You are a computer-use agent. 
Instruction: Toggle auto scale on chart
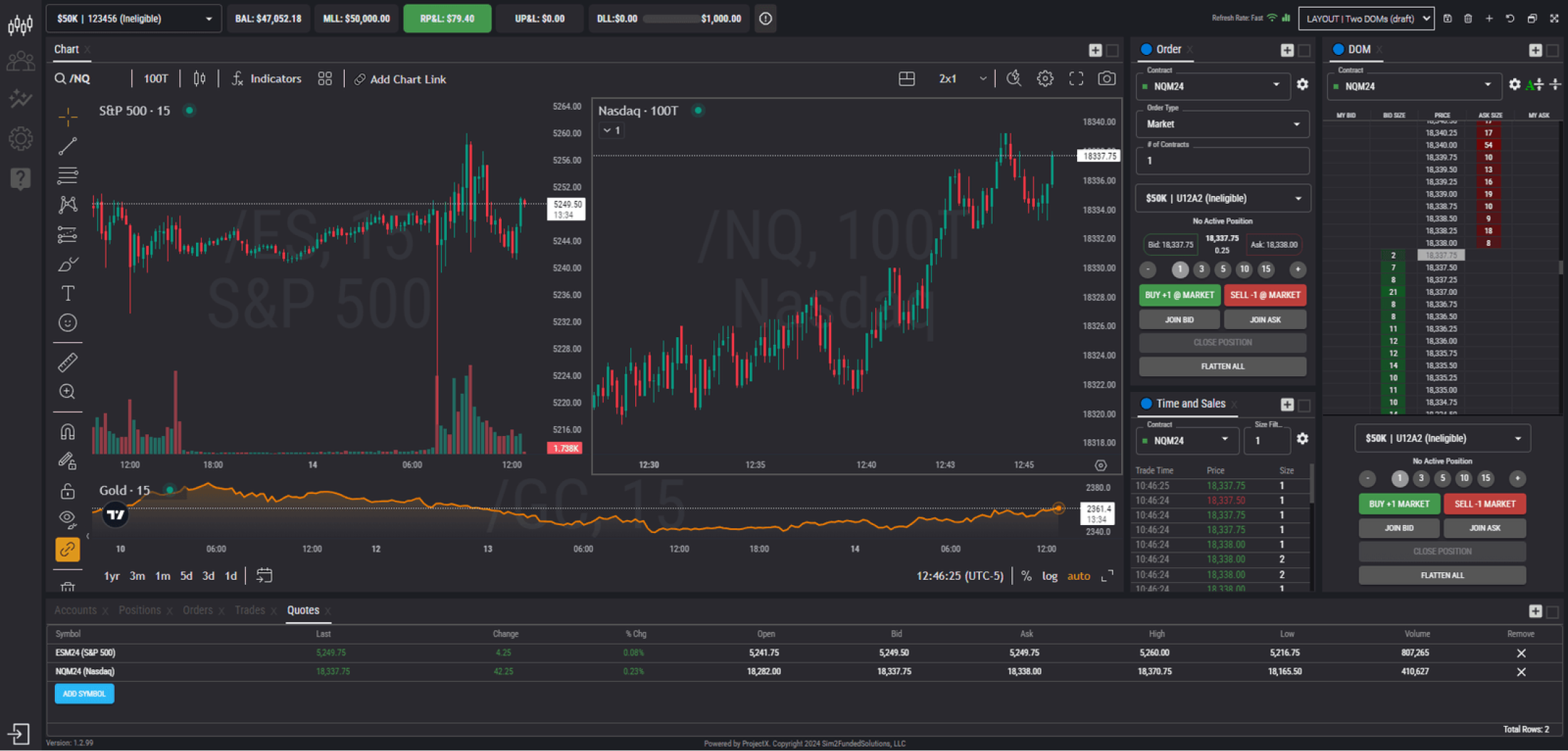[1078, 576]
